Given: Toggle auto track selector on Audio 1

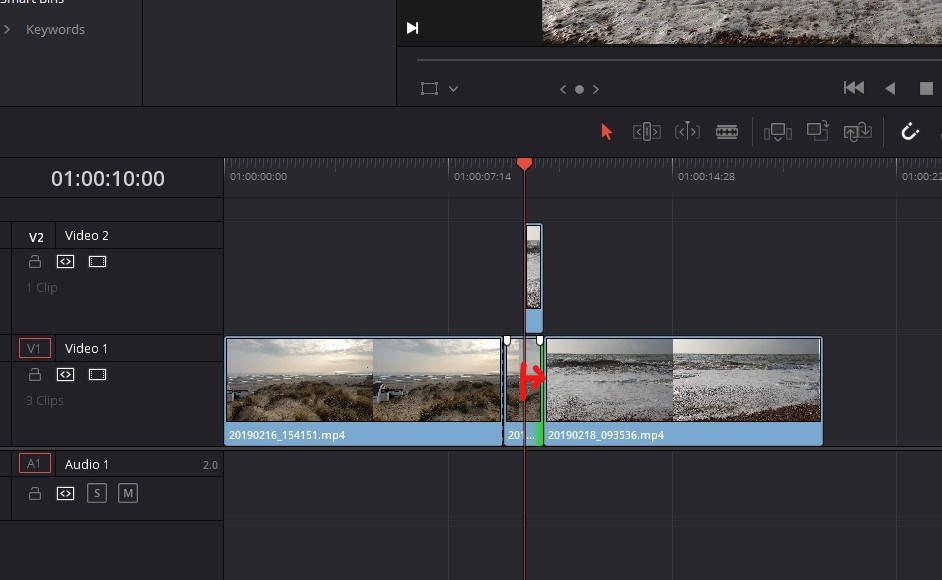Looking at the screenshot, I should (65, 493).
